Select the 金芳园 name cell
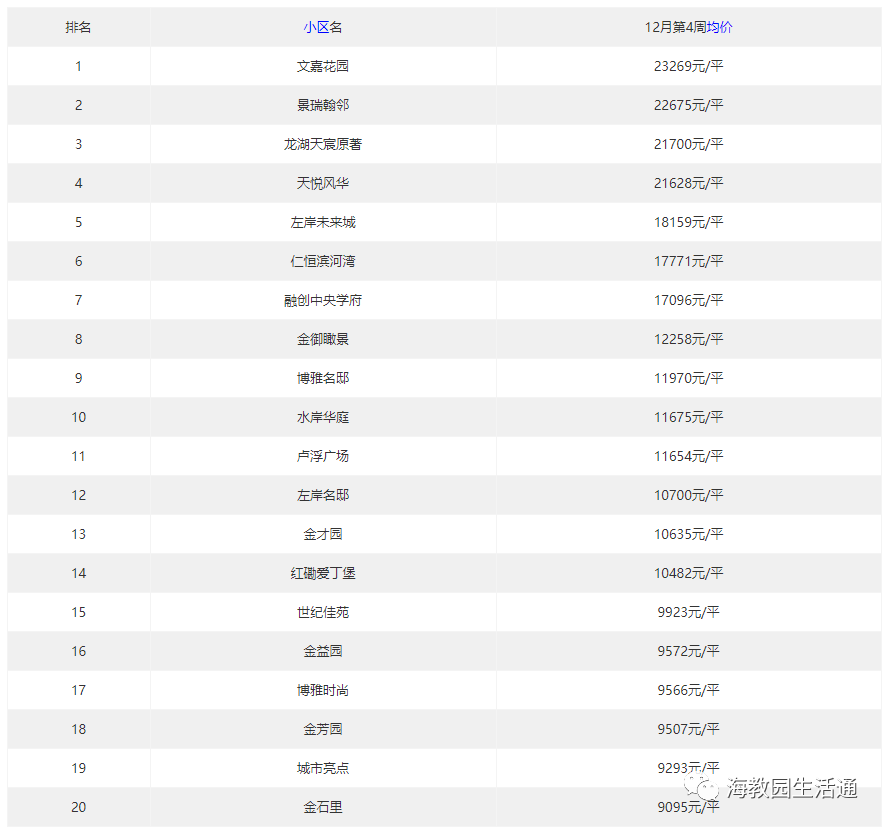The width and height of the screenshot is (886, 827). pyautogui.click(x=323, y=729)
